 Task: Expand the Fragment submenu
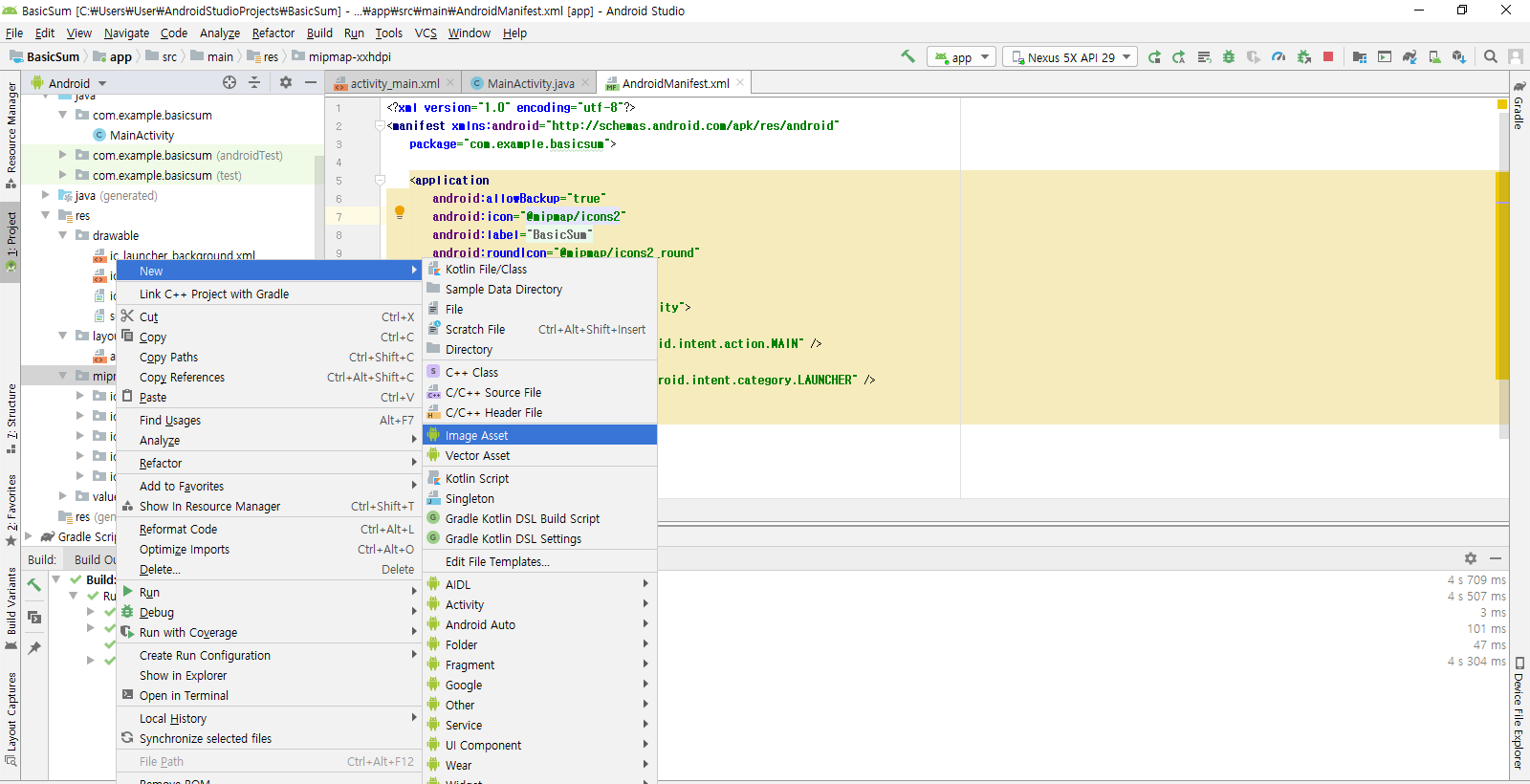pyautogui.click(x=539, y=664)
